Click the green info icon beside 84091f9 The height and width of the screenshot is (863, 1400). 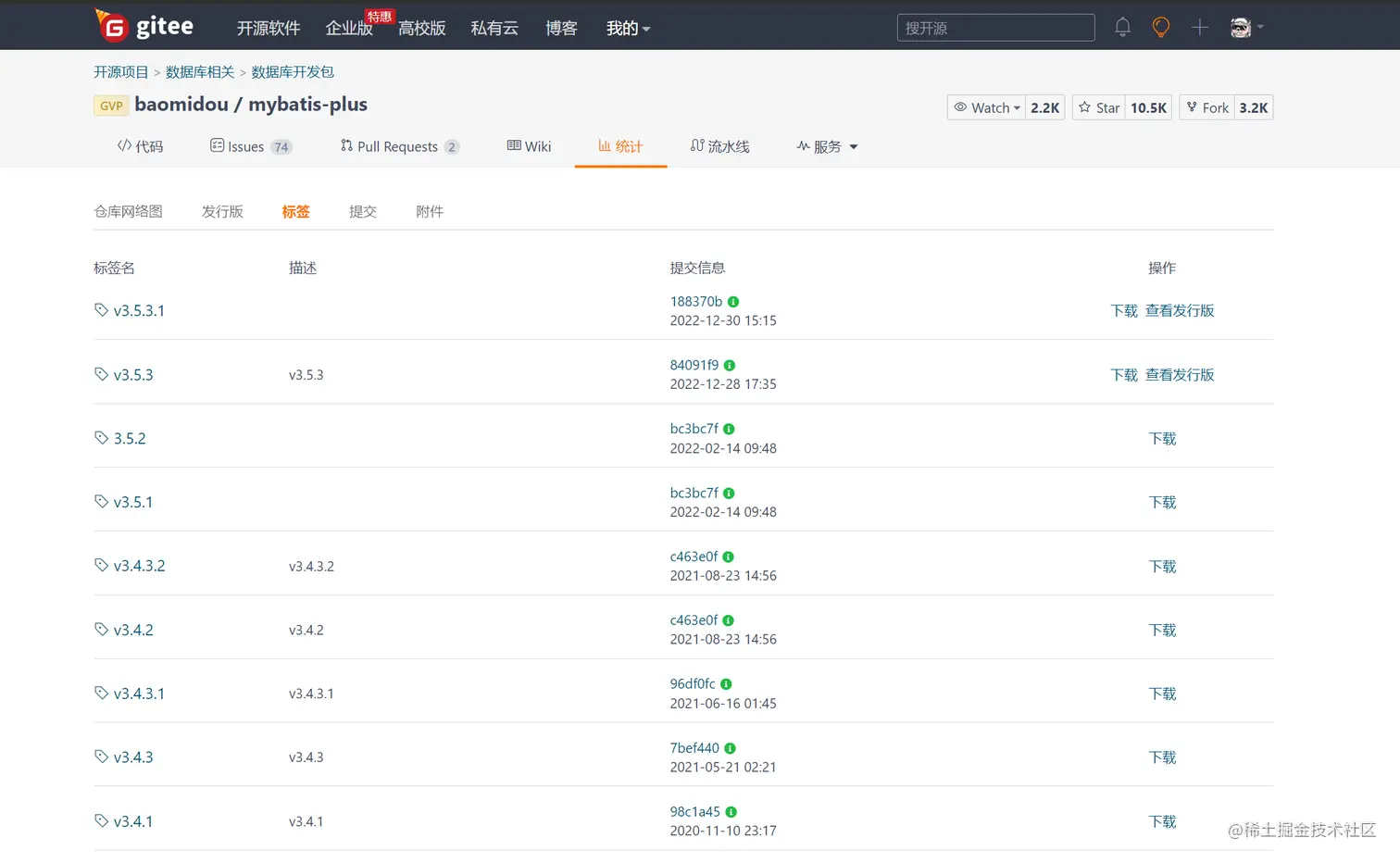tap(730, 366)
